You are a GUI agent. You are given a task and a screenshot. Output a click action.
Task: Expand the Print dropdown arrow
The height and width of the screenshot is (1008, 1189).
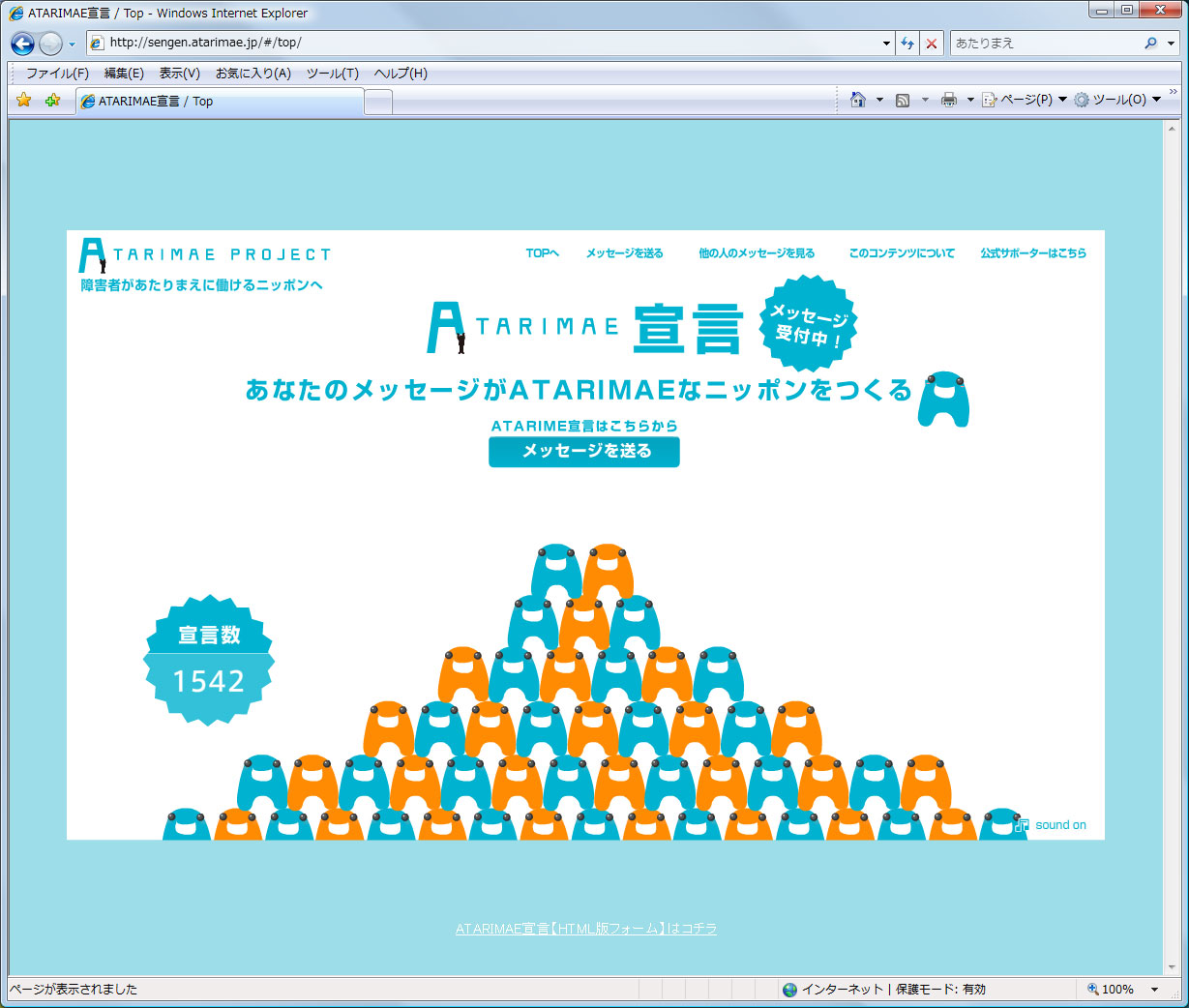coord(970,100)
